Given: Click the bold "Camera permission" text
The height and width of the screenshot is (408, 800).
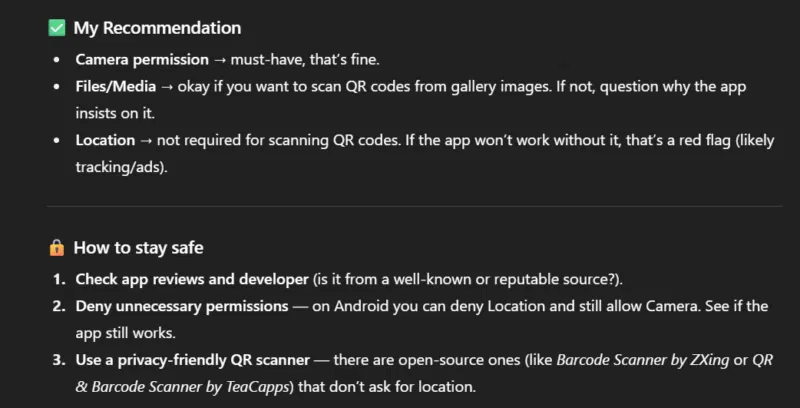Looking at the screenshot, I should pyautogui.click(x=142, y=60).
